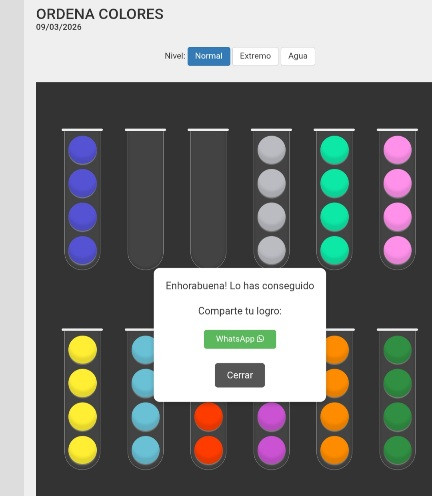Share the result via the WhatsApp button

point(240,339)
